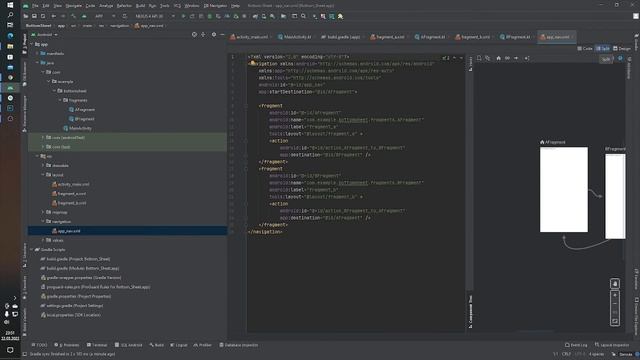Click the project panel settings gear icon
Image resolution: width=640 pixels, height=360 pixels.
click(x=214, y=35)
